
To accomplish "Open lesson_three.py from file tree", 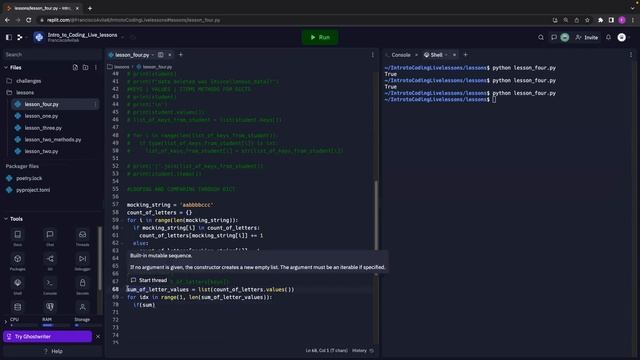I will click(43, 128).
